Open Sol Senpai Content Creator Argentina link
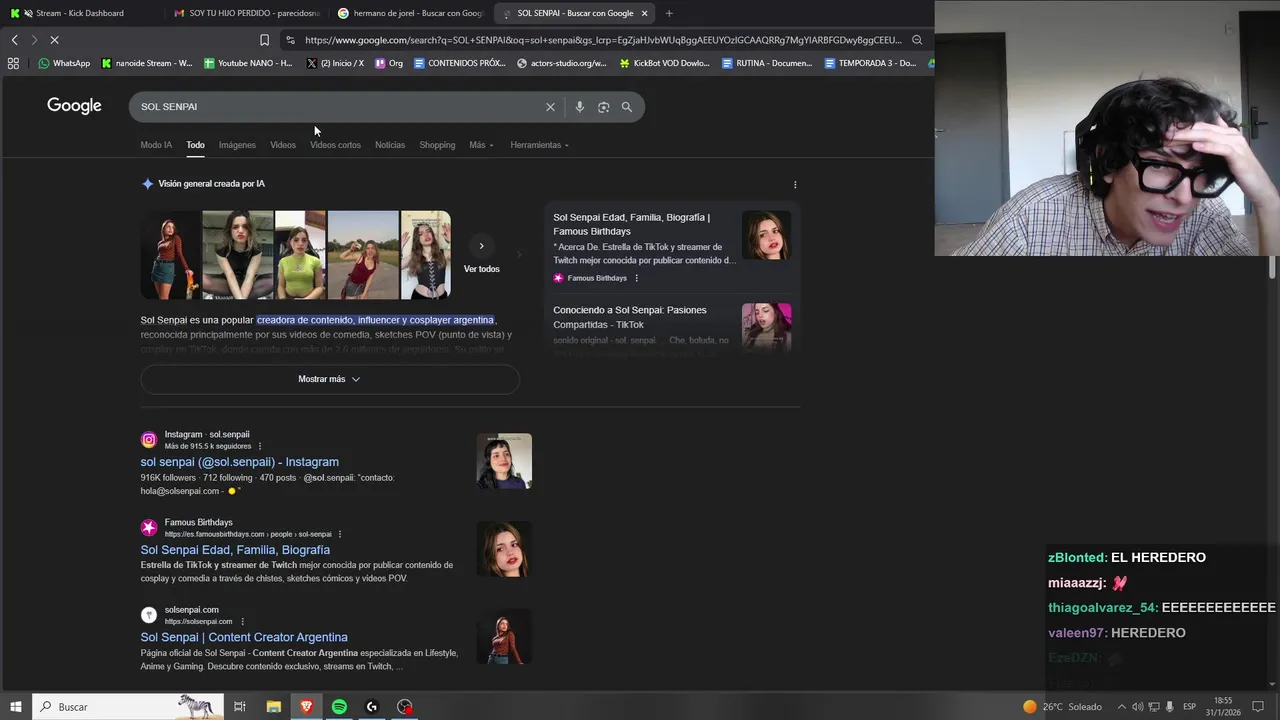 tap(244, 637)
